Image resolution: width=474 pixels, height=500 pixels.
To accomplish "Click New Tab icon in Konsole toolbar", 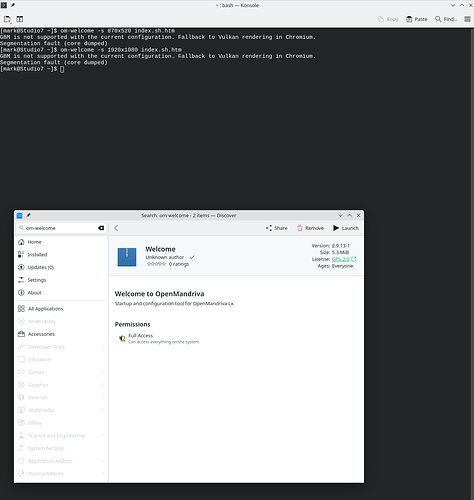I will click(x=7, y=19).
